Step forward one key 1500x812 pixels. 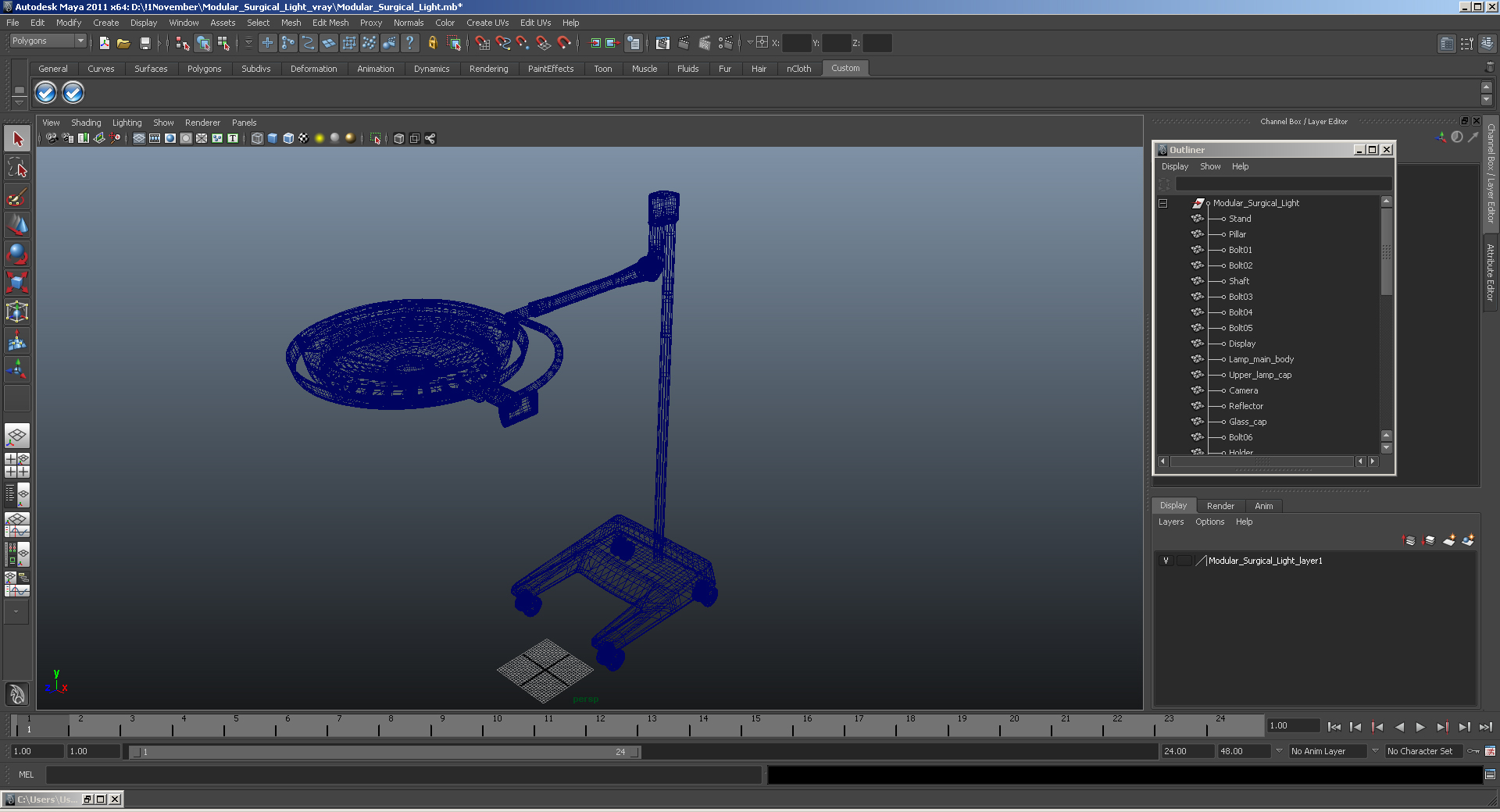pyautogui.click(x=1442, y=727)
